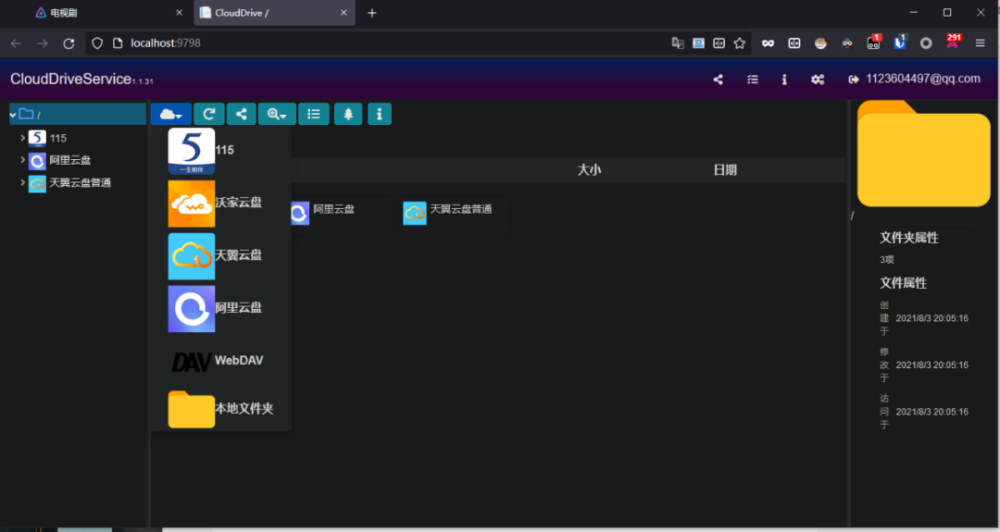Open the list view toolbar button
Image resolution: width=1000 pixels, height=532 pixels.
[x=313, y=114]
